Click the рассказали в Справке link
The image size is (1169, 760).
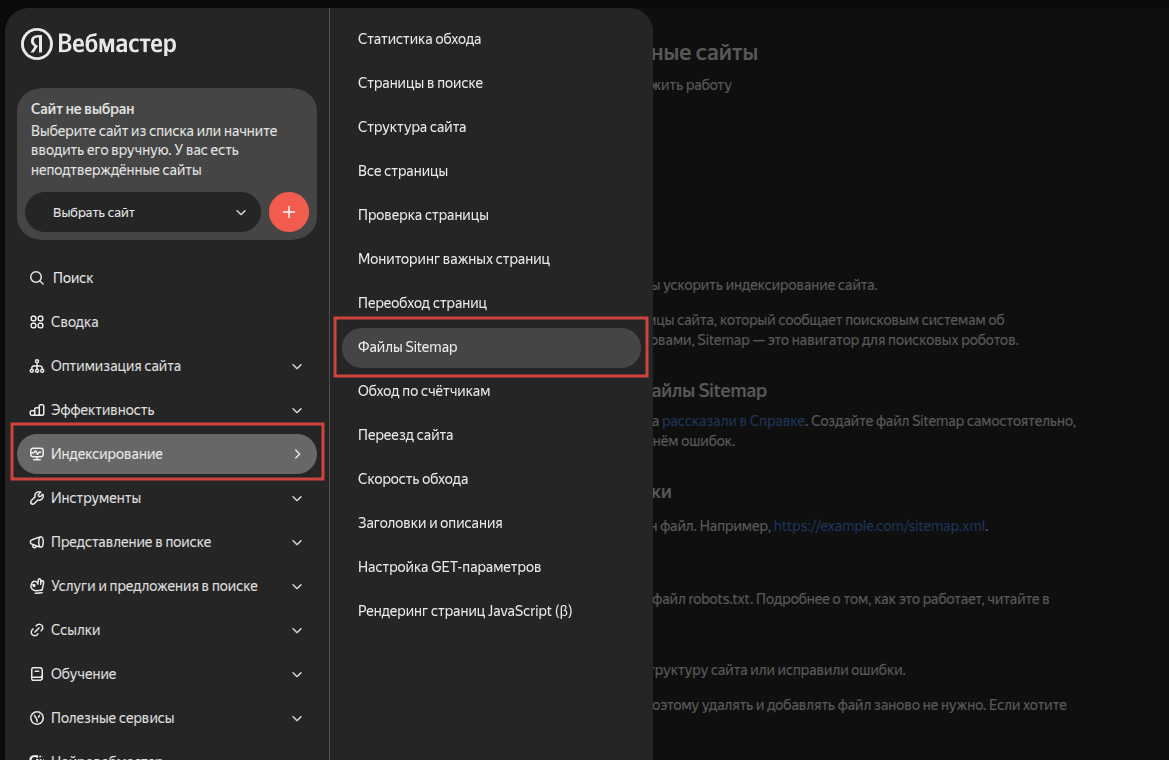733,421
